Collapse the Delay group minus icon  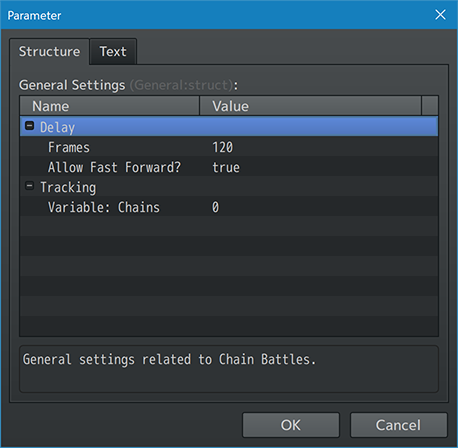coord(29,126)
